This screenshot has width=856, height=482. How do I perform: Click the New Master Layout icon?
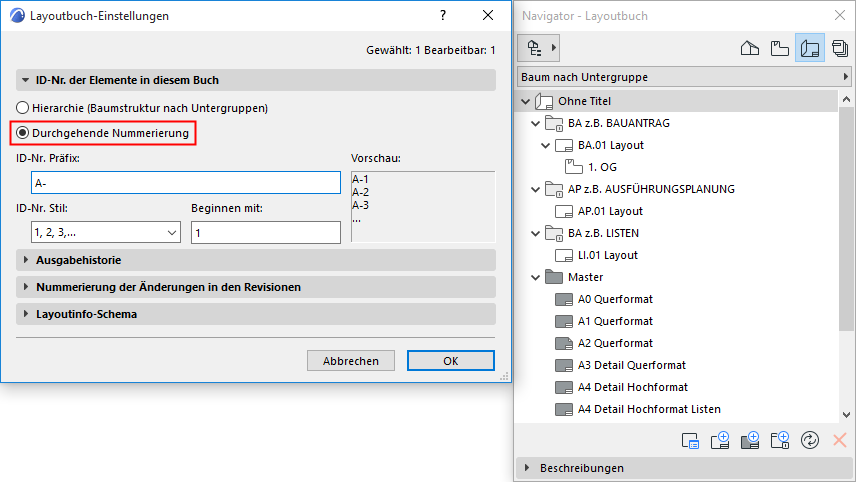coord(750,439)
